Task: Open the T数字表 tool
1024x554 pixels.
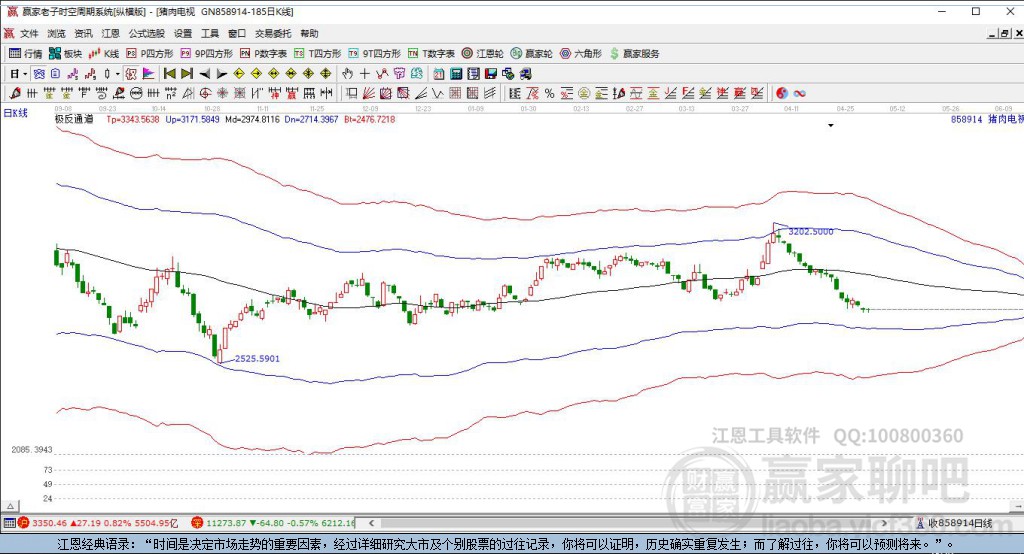Action: pyautogui.click(x=432, y=54)
